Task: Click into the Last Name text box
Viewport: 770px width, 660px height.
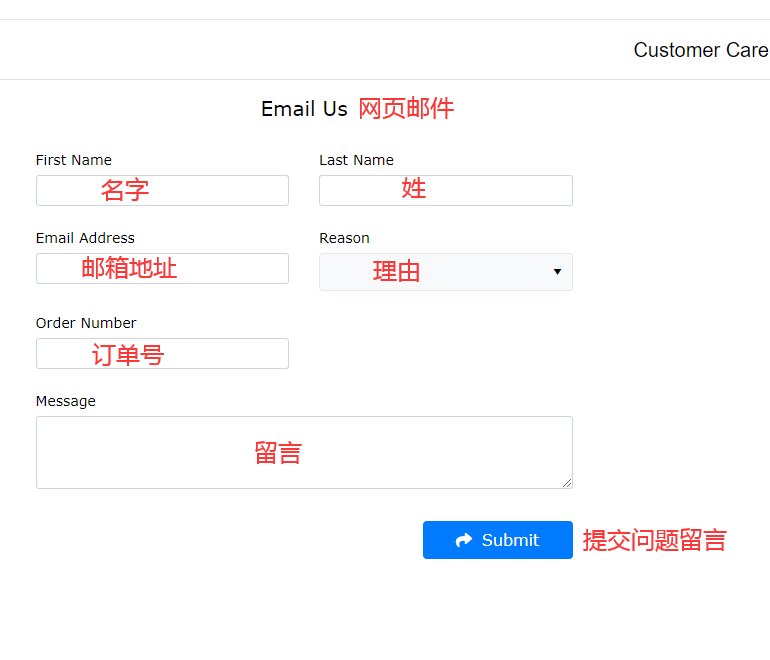Action: [x=445, y=191]
